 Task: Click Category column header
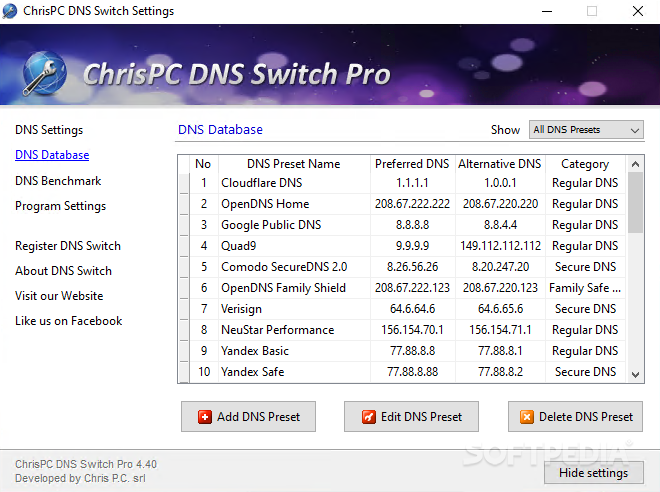pyautogui.click(x=585, y=164)
